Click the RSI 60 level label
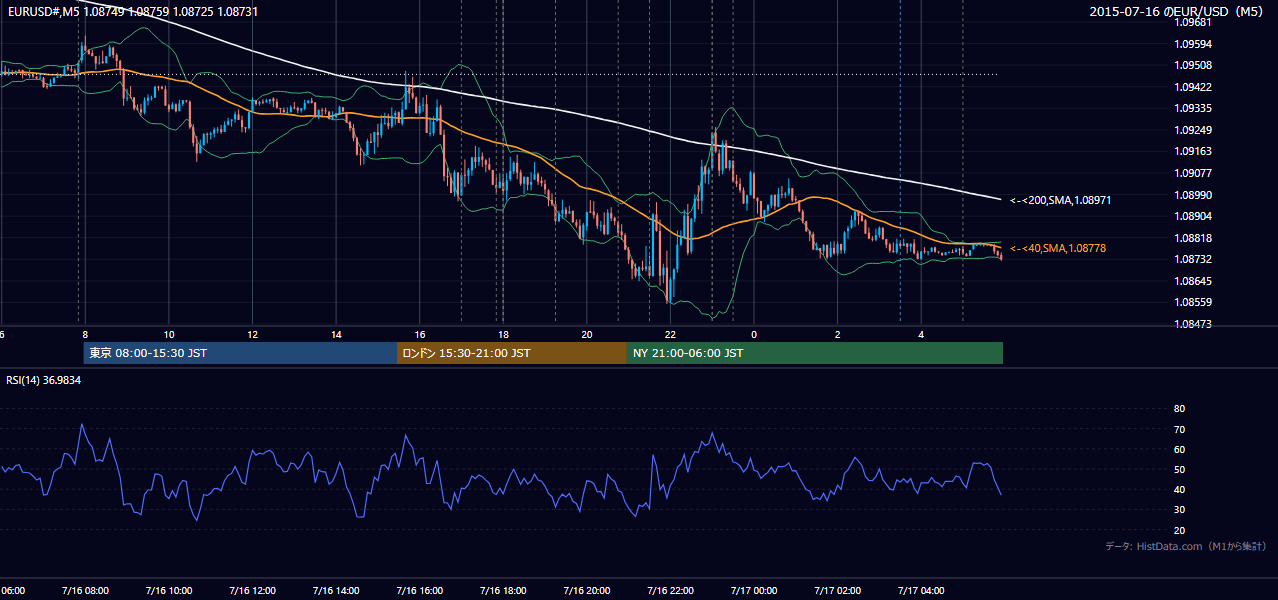This screenshot has width=1278, height=600. (x=1179, y=449)
